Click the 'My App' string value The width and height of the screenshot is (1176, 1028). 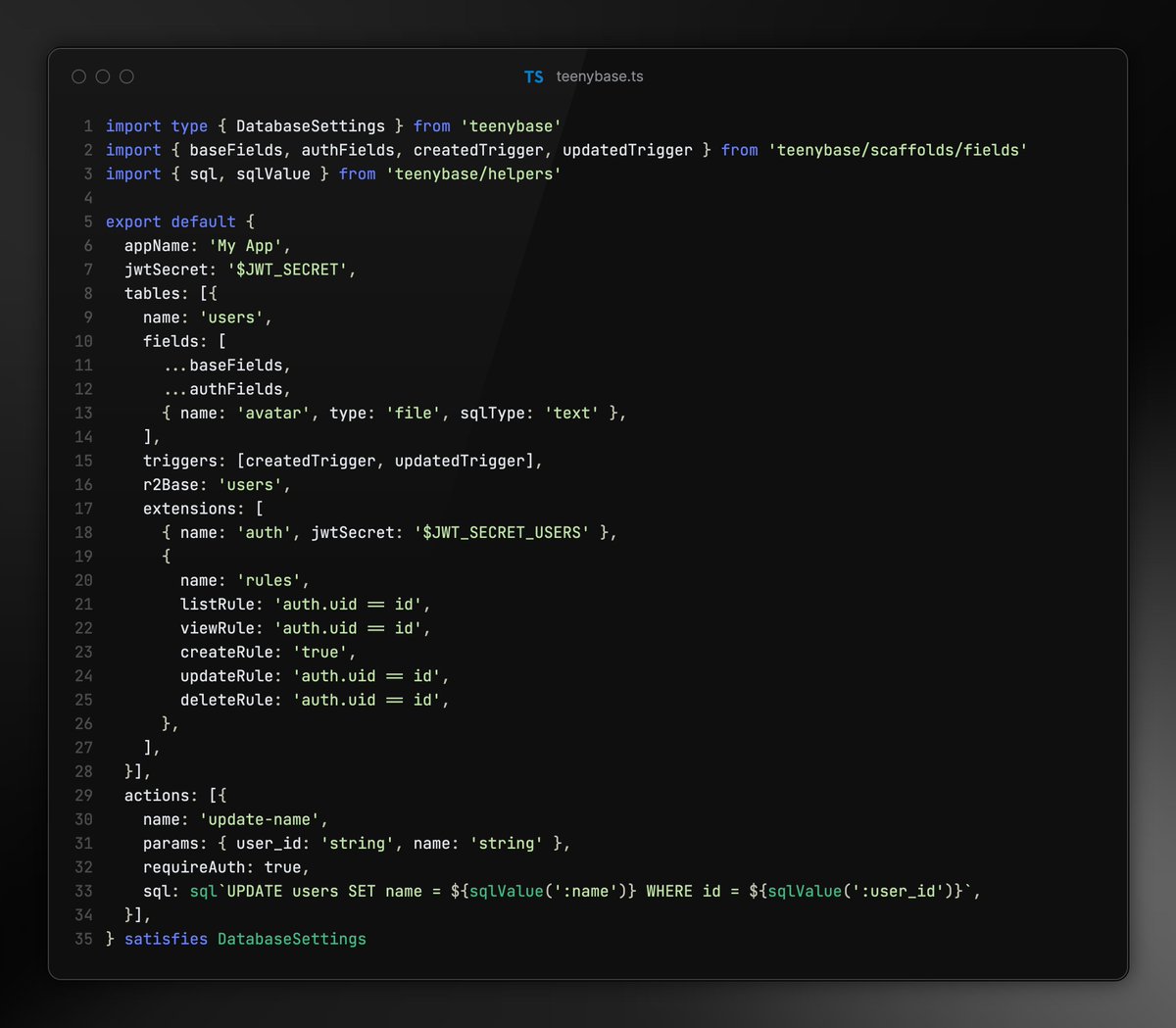tap(245, 246)
